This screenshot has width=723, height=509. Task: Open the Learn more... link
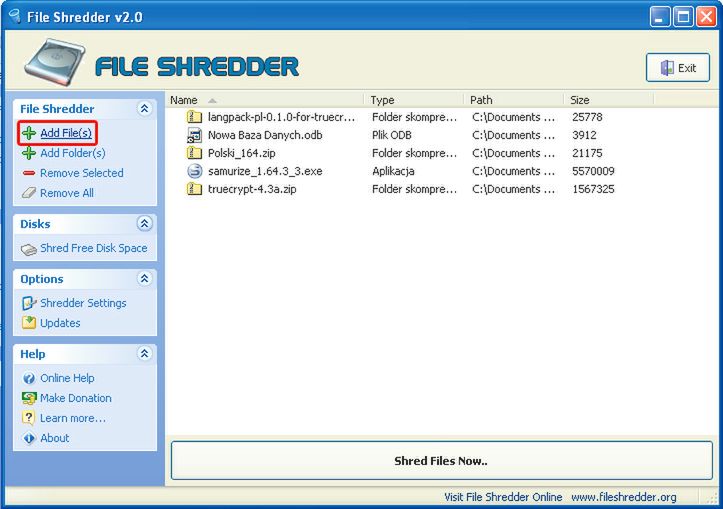pyautogui.click(x=73, y=418)
